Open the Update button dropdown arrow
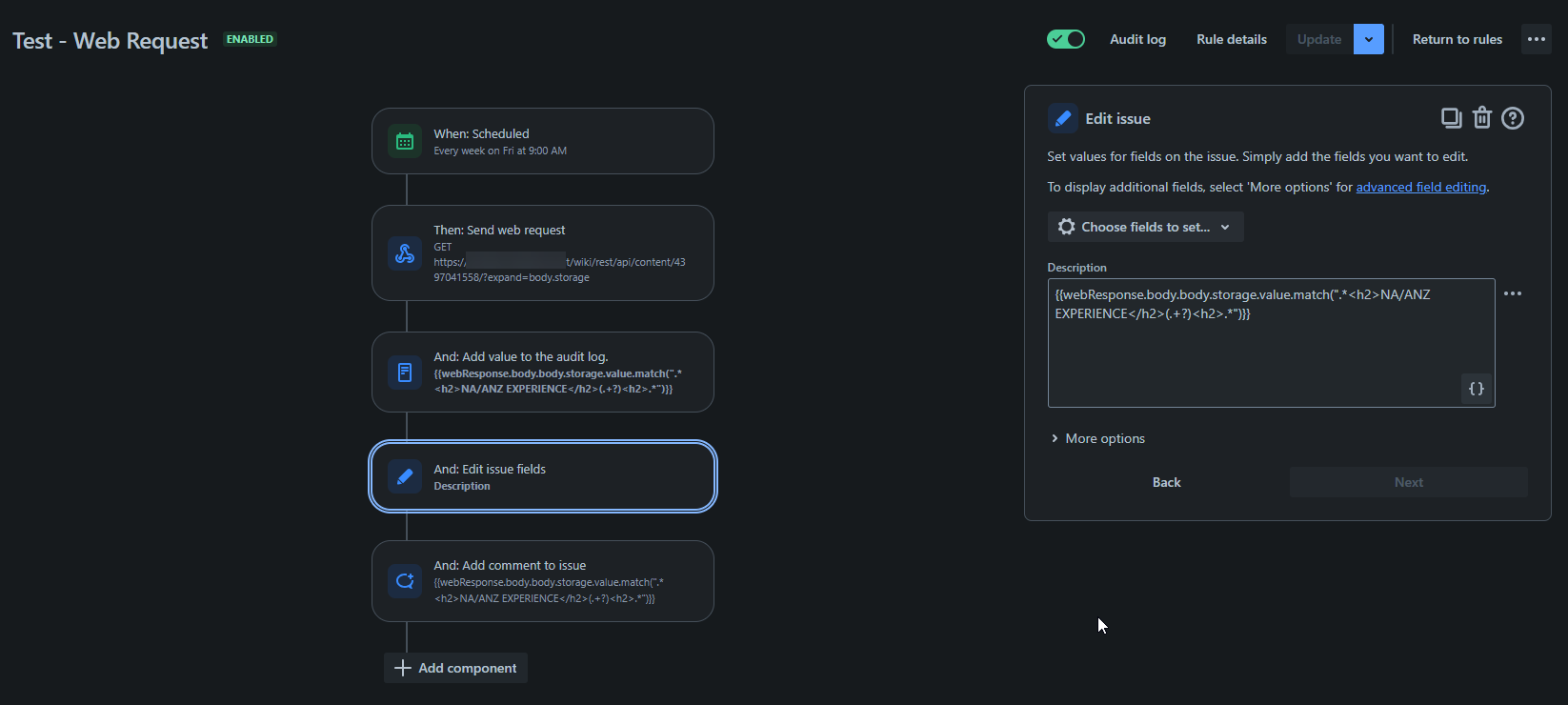 coord(1368,39)
